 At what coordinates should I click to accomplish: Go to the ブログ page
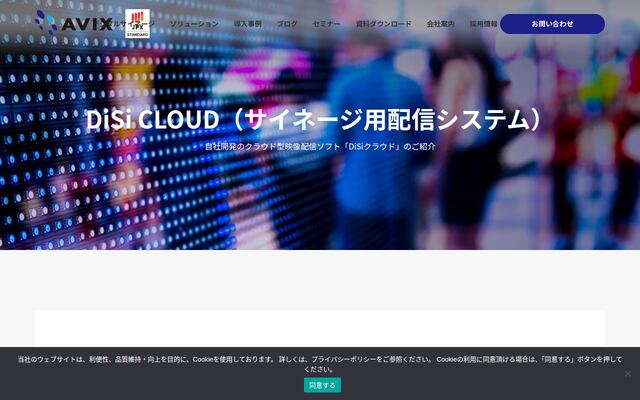(287, 24)
